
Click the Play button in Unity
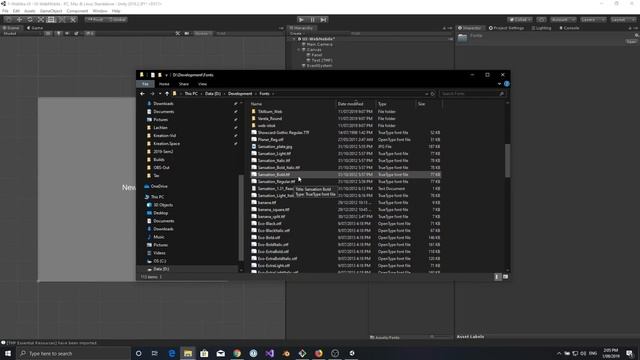click(301, 20)
